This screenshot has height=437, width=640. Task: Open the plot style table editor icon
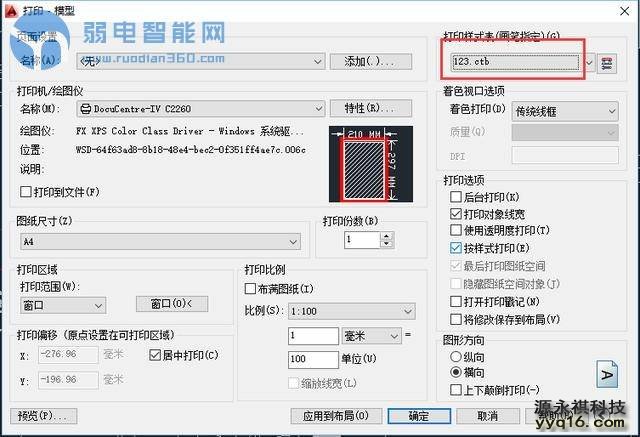point(606,62)
